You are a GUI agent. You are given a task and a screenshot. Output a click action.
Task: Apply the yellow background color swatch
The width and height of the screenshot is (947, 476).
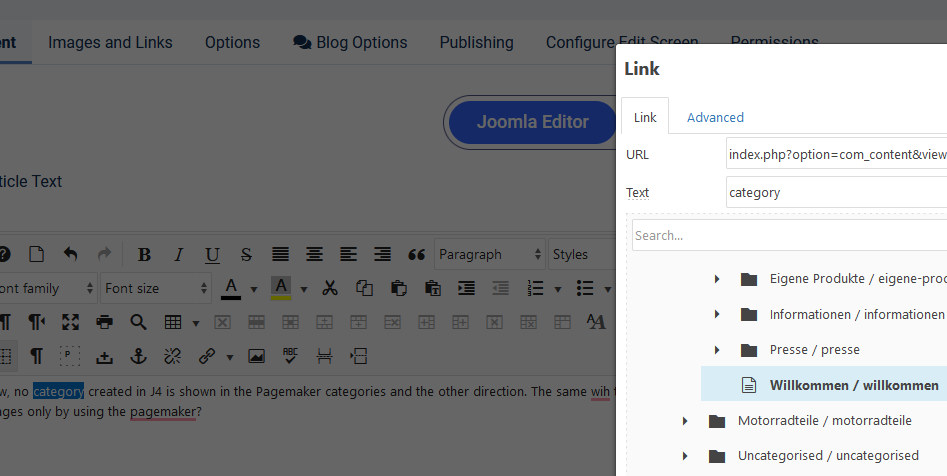click(281, 289)
